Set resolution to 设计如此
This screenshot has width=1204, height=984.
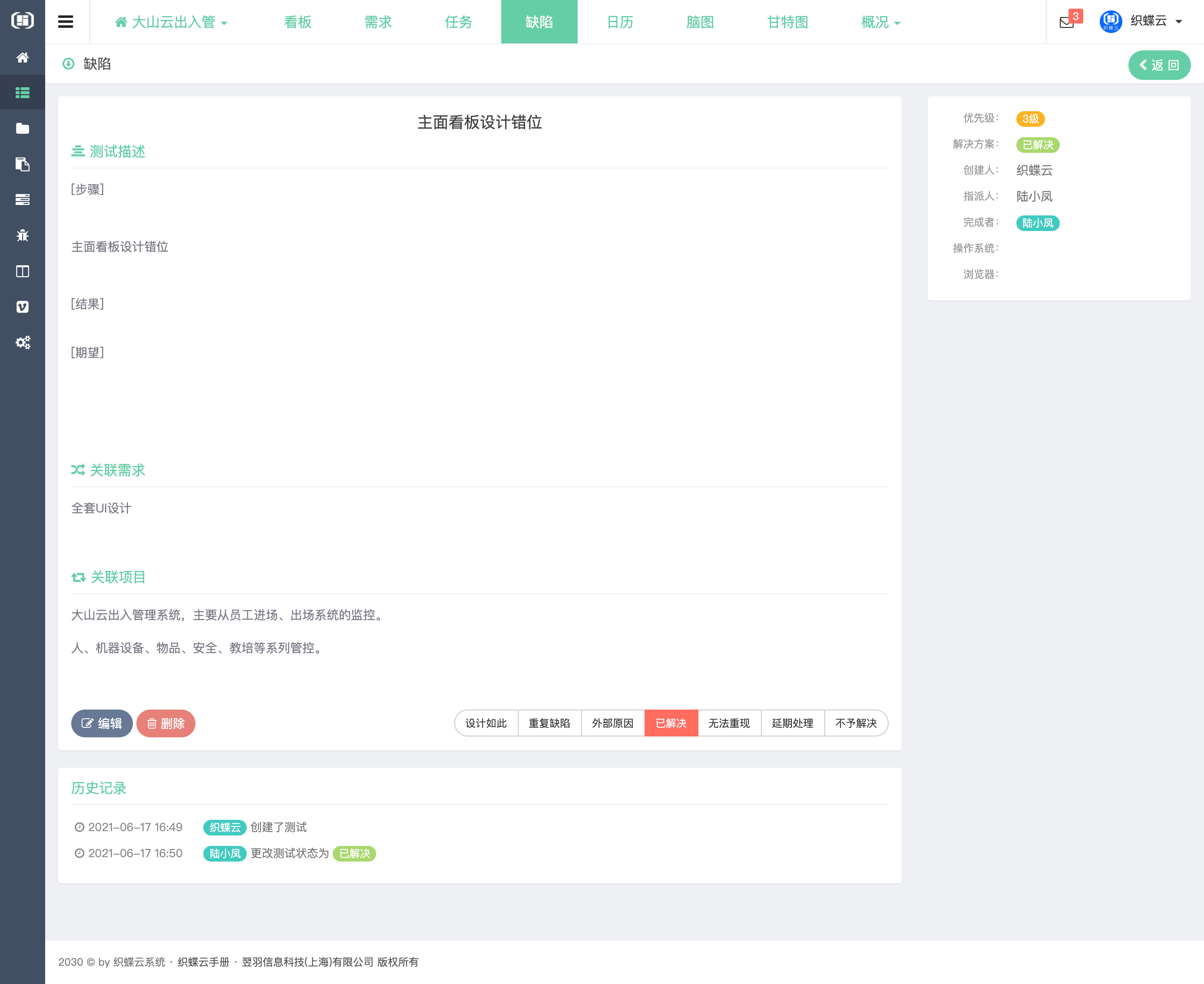[x=486, y=723]
